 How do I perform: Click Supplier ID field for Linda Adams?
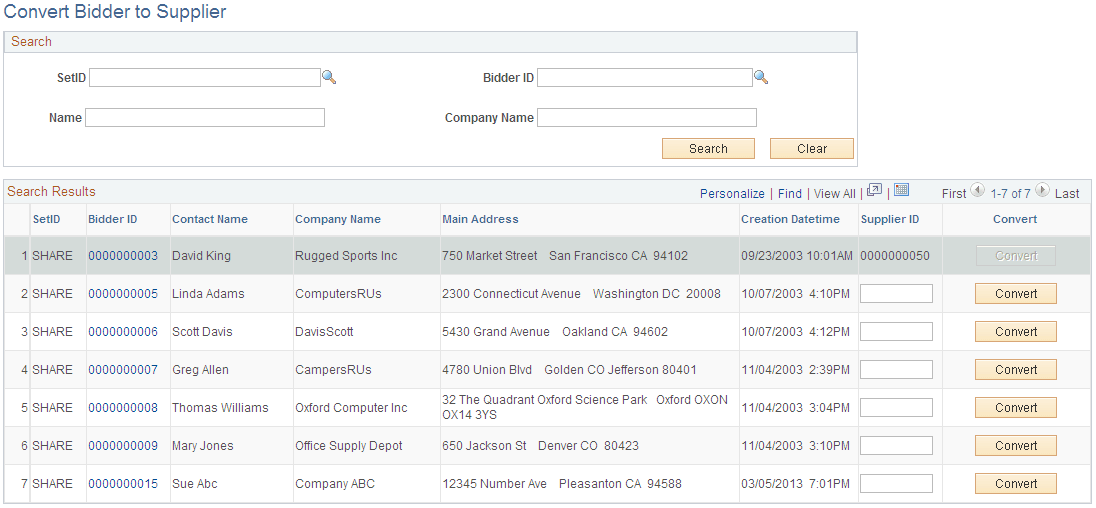(x=896, y=293)
